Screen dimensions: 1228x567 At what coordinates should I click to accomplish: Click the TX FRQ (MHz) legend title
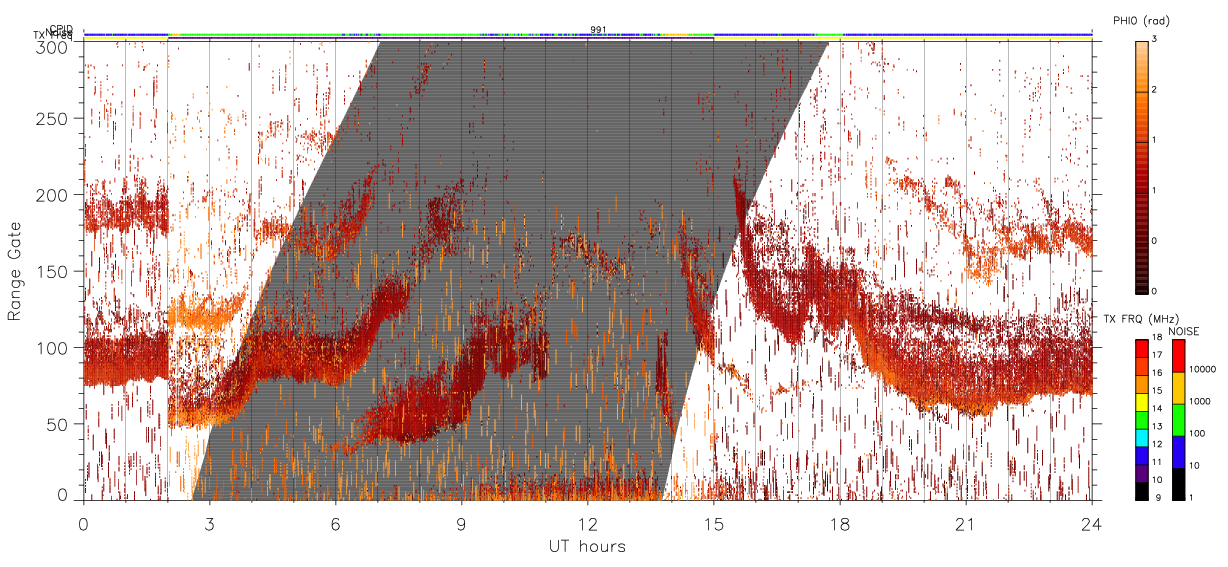pyautogui.click(x=1141, y=318)
